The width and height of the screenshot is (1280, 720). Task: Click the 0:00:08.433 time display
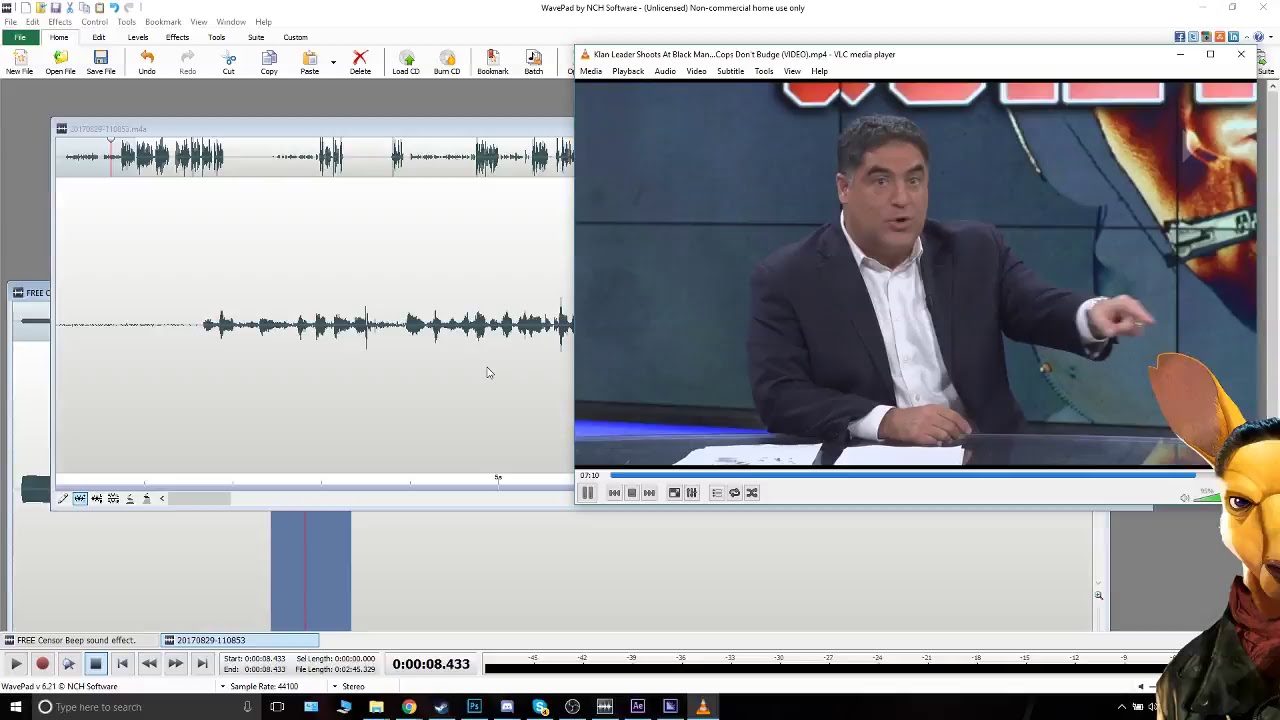click(431, 664)
